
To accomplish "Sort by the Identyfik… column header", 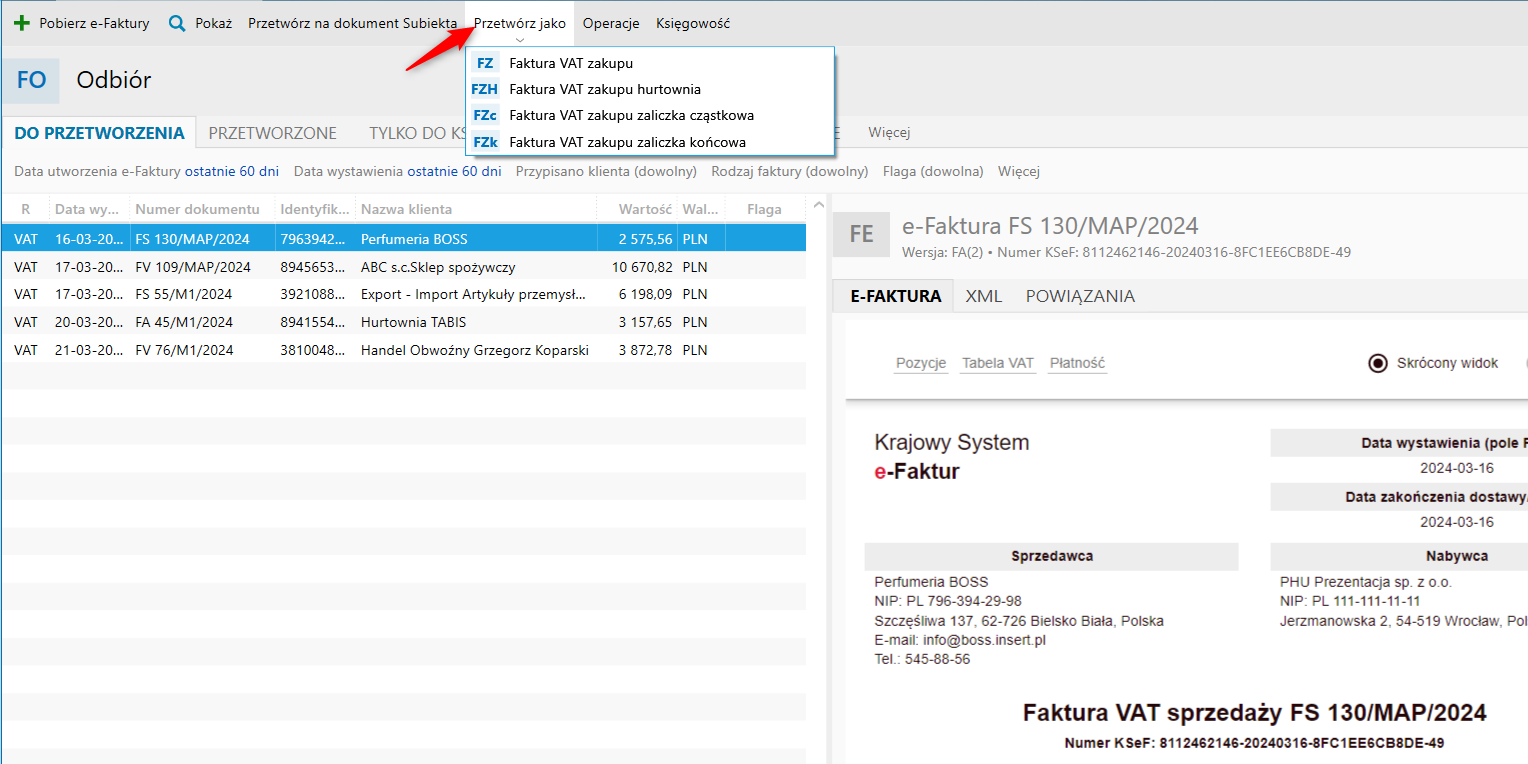I will coord(316,209).
